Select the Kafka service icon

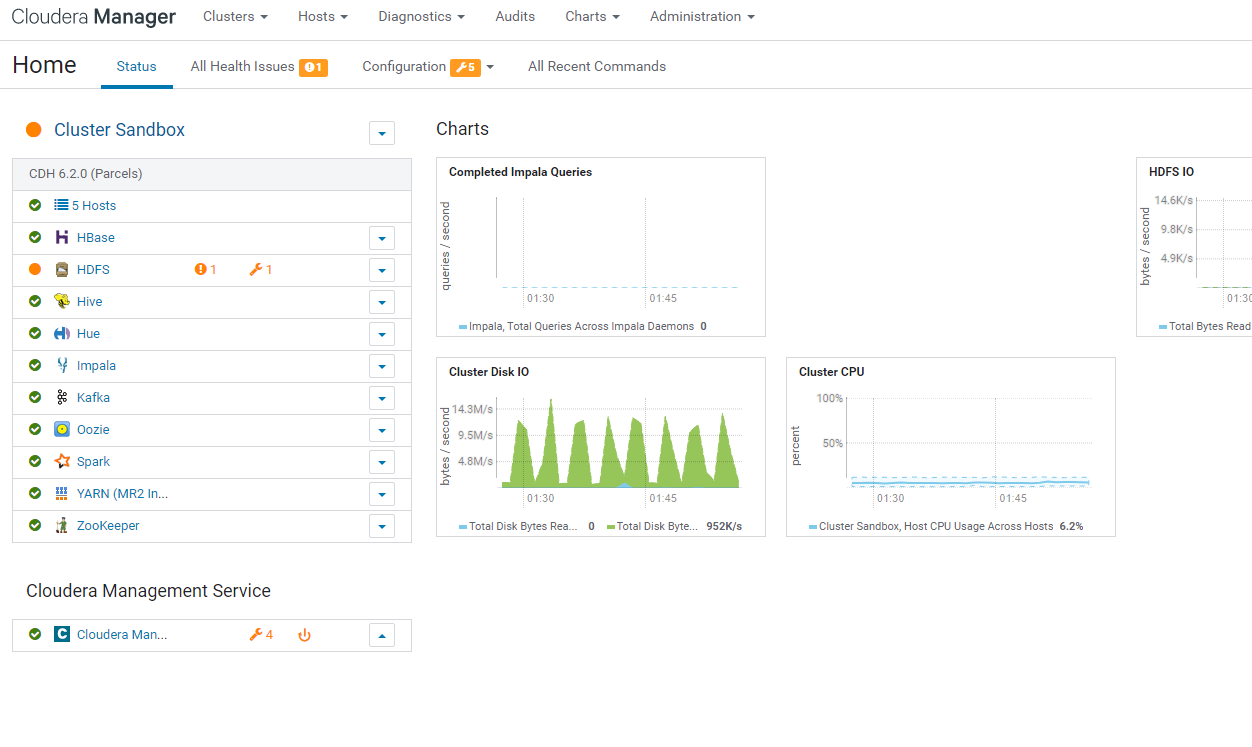(x=63, y=397)
